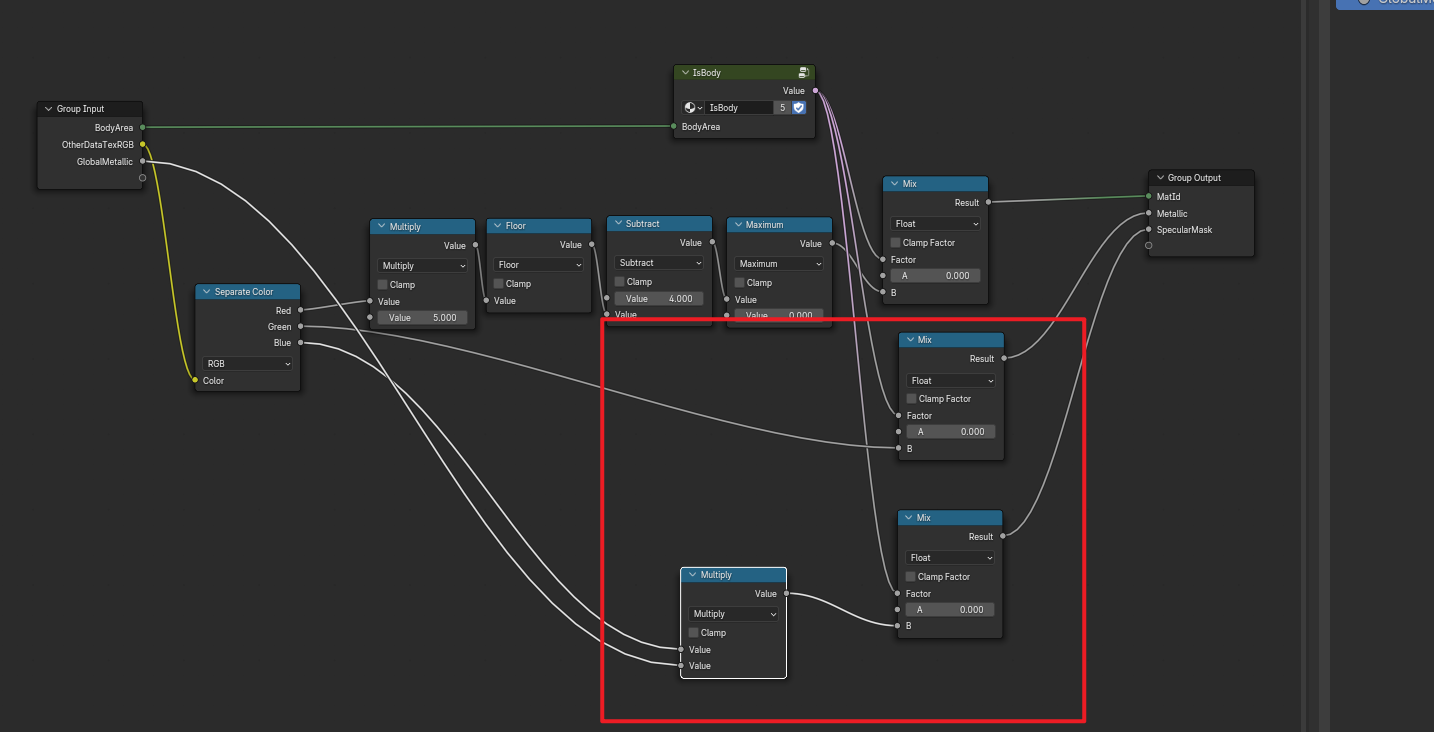Click the yellow Color input socket on Separate Color
This screenshot has width=1434, height=732.
(195, 380)
